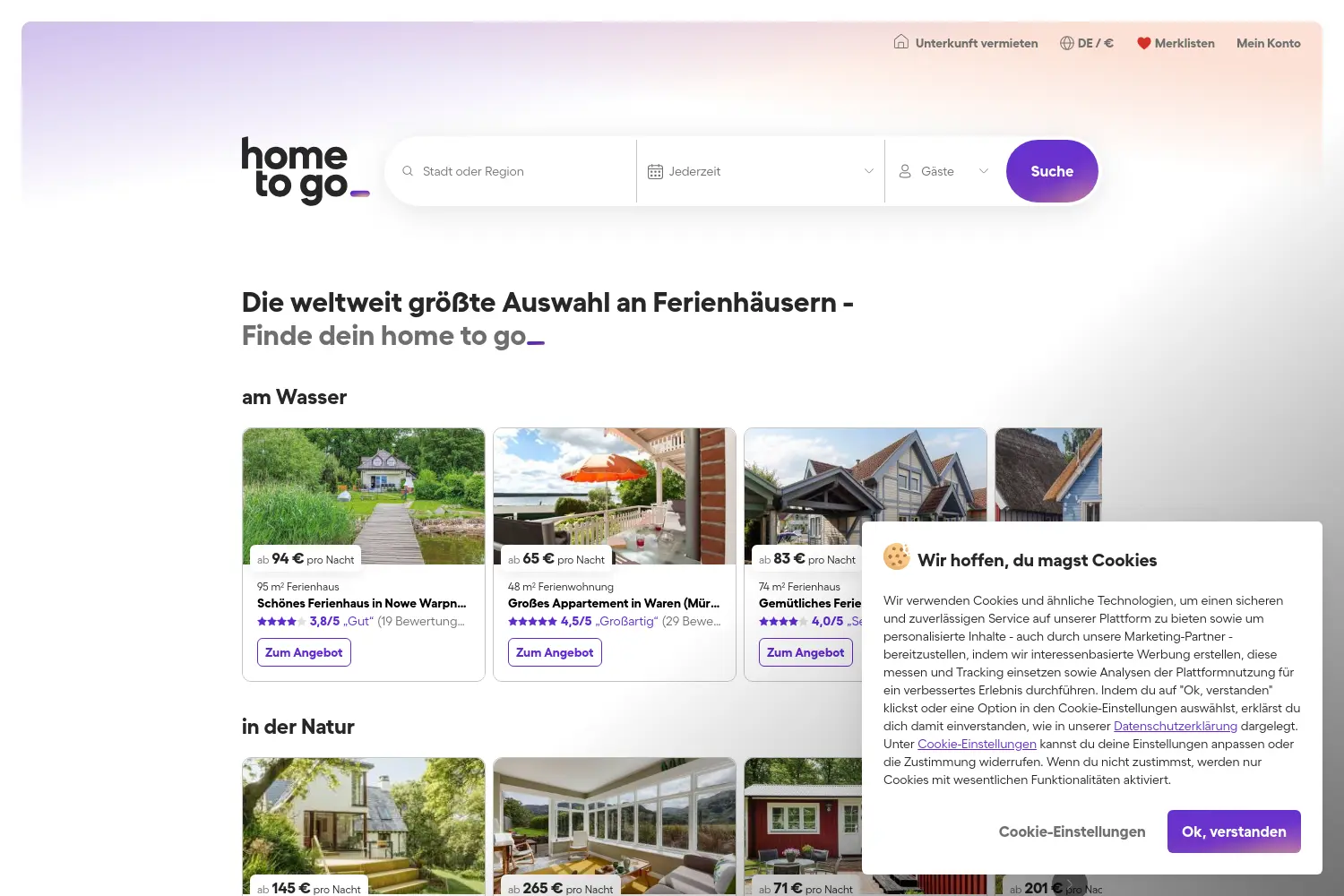The image size is (1344, 896).
Task: Click the magnifier icon in the search field
Action: pyautogui.click(x=408, y=171)
